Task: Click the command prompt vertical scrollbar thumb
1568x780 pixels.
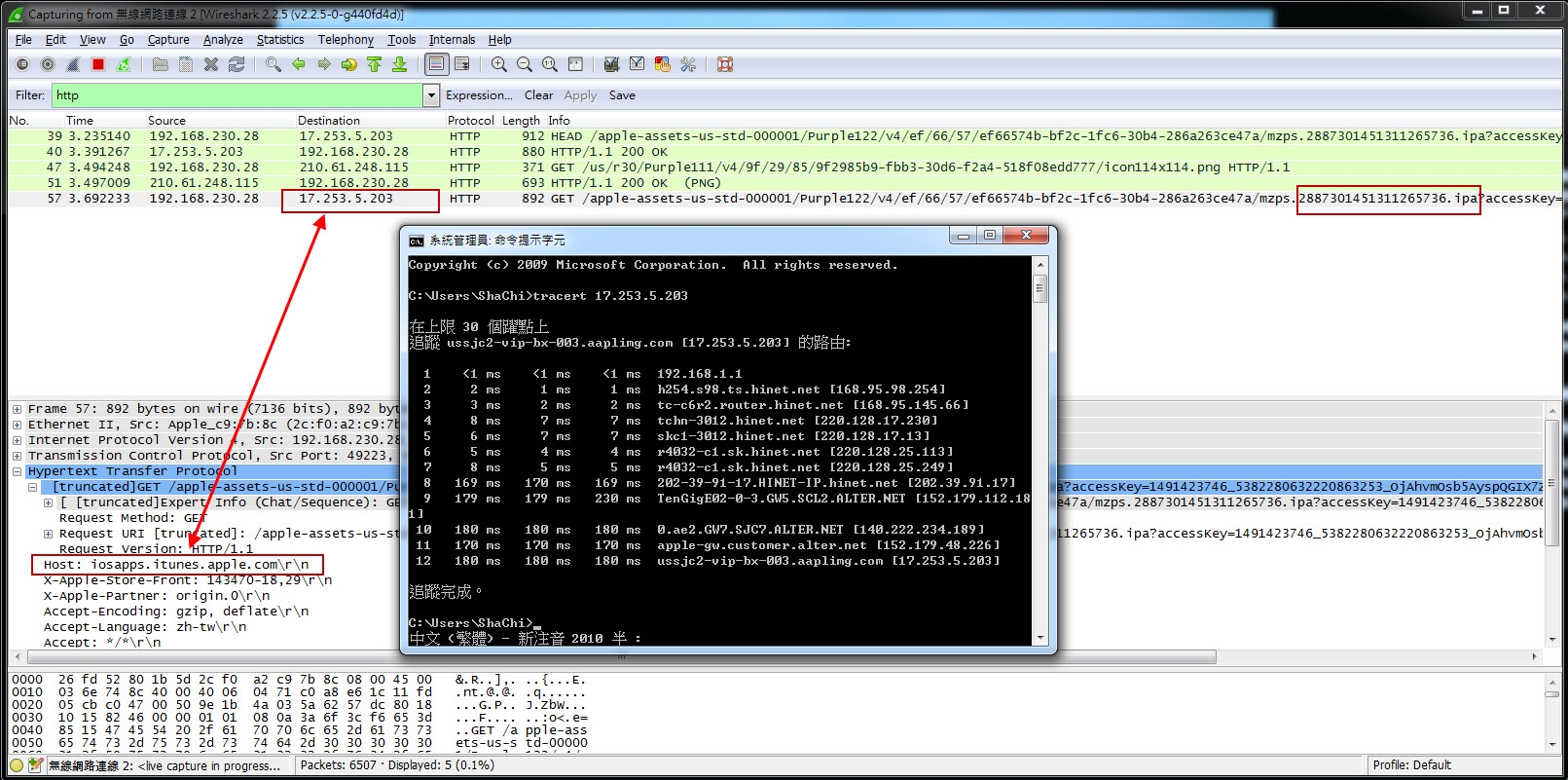Action: [x=1040, y=288]
